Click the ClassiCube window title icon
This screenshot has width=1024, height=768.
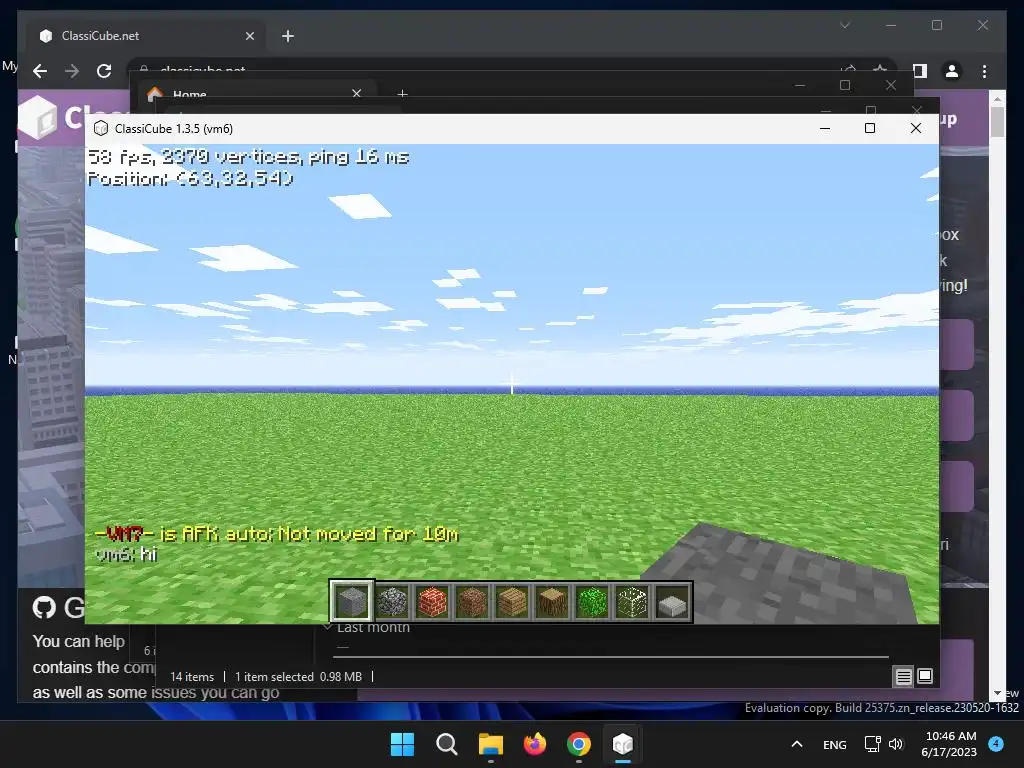coord(101,128)
